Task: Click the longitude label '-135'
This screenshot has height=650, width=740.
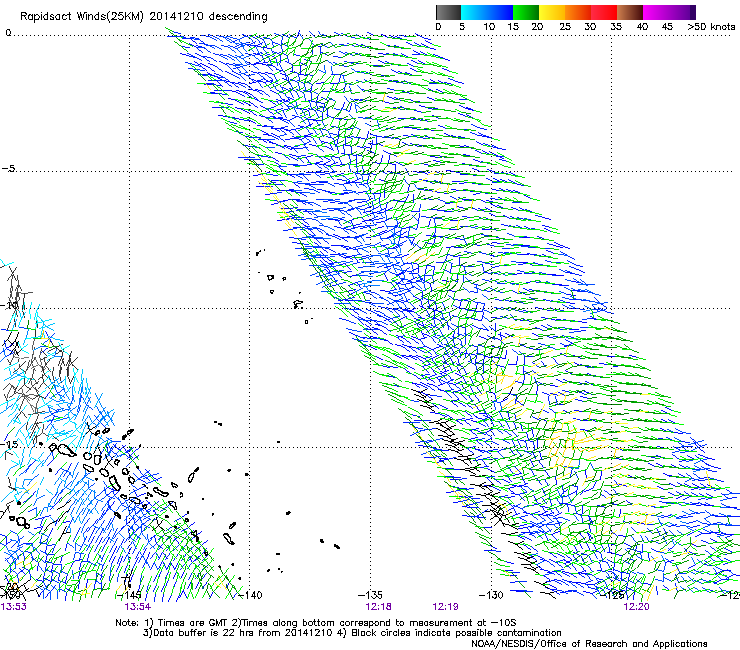Action: 370,595
